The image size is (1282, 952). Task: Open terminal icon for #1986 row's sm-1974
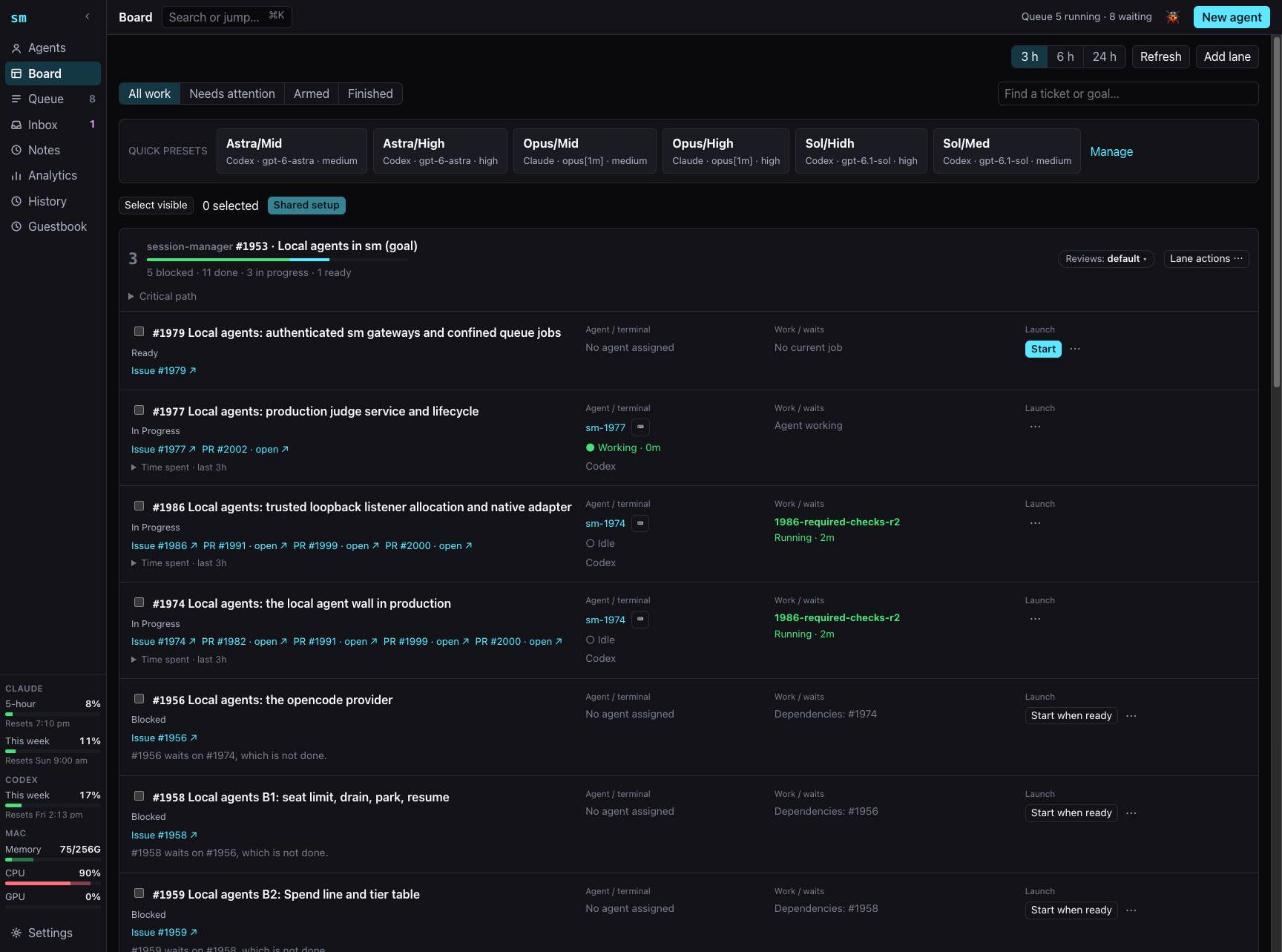[x=640, y=523]
